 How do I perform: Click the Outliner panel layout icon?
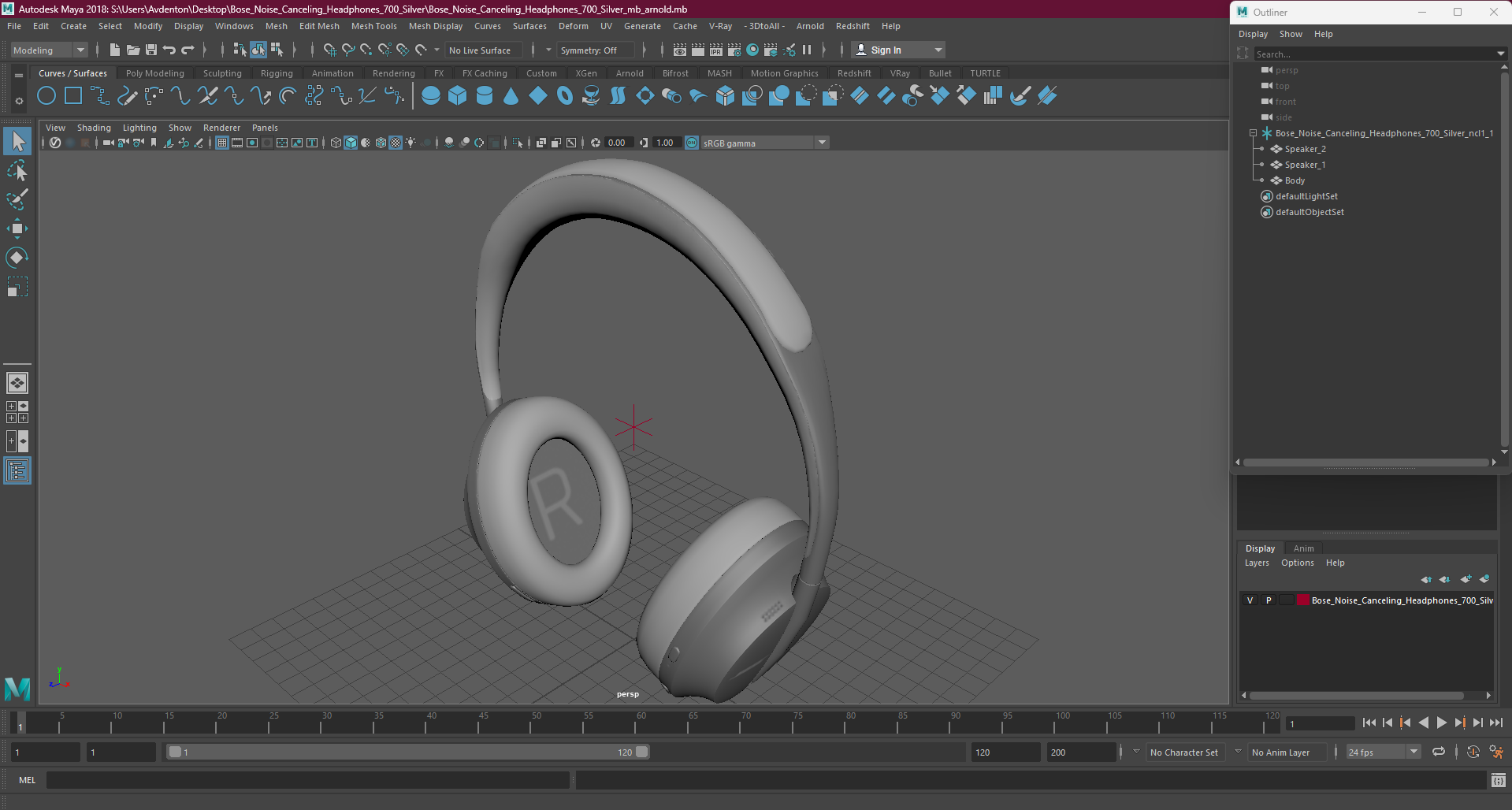[x=17, y=471]
